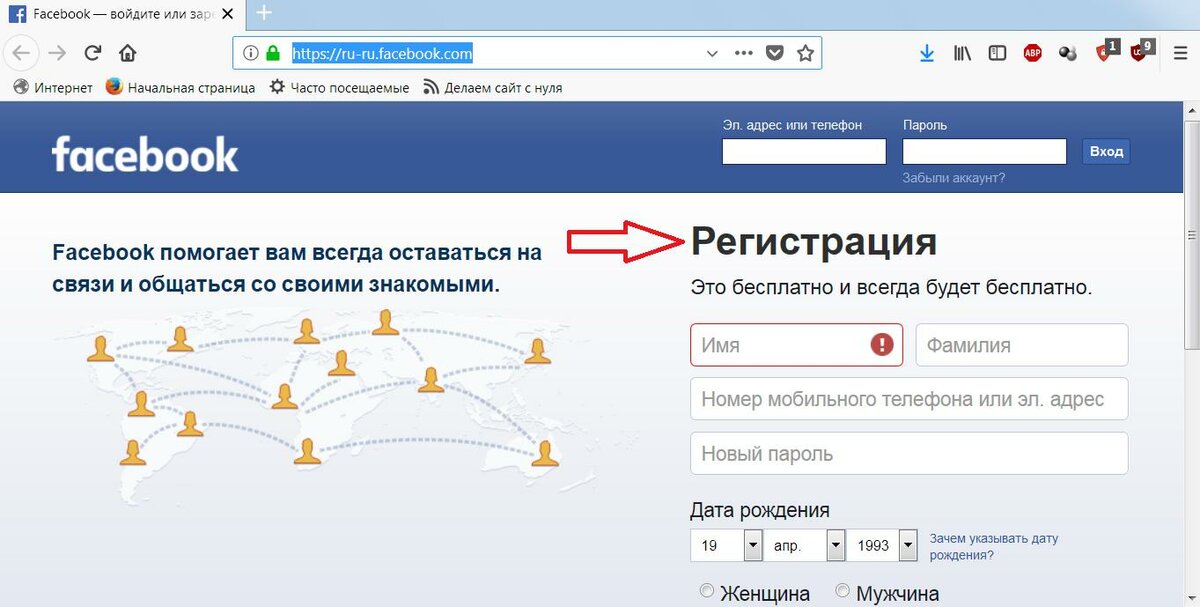The image size is (1200, 607).
Task: Click the Facebook помогает вам tagline text
Action: [297, 267]
